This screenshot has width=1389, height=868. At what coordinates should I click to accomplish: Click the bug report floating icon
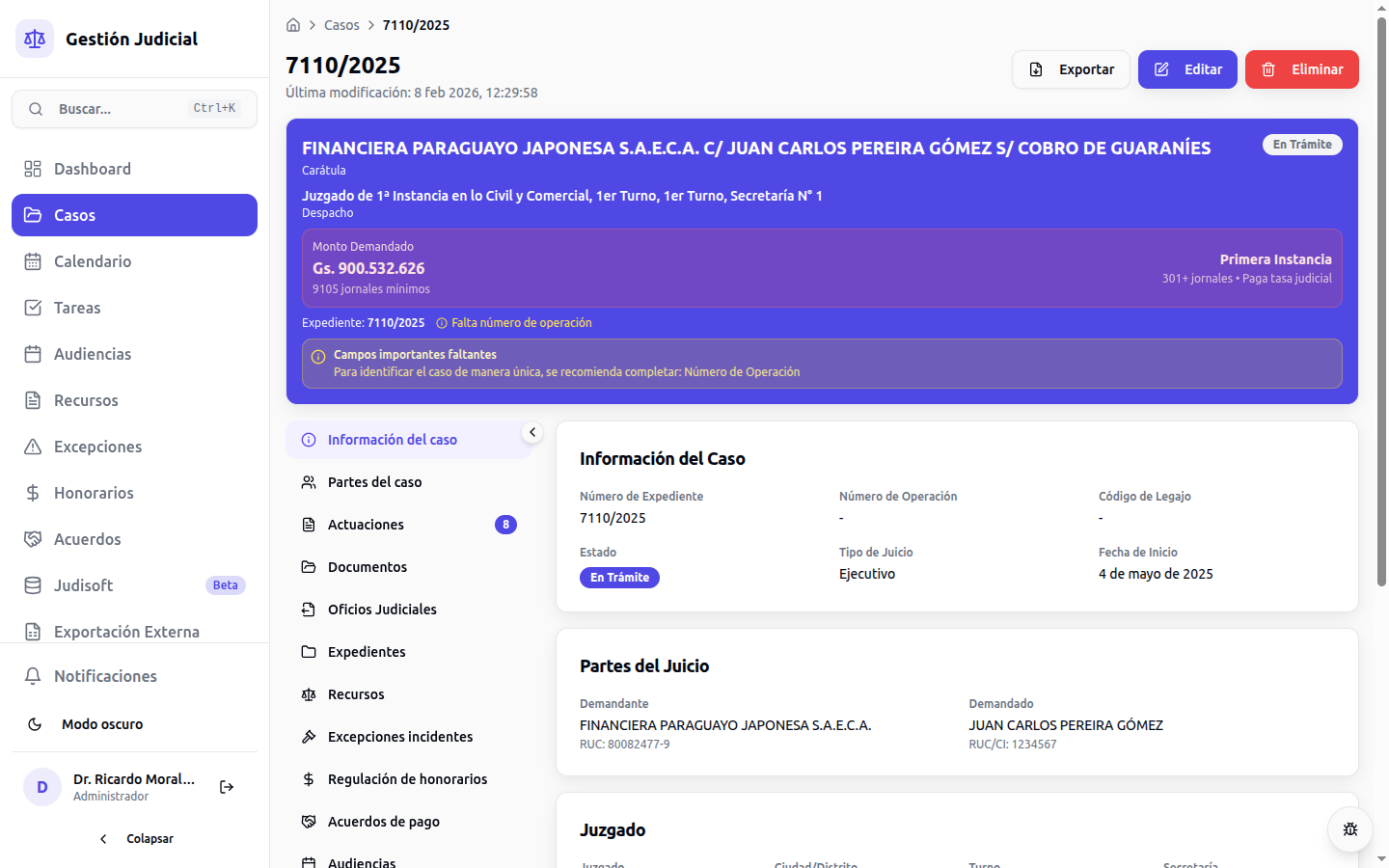(x=1350, y=829)
